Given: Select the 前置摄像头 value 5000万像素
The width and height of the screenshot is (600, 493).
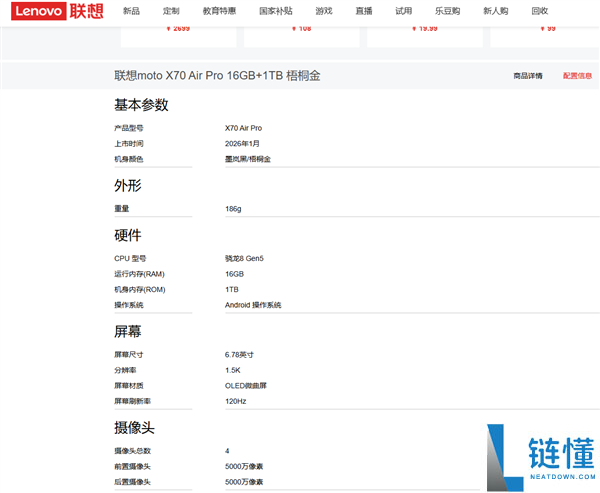Looking at the screenshot, I should coord(244,467).
